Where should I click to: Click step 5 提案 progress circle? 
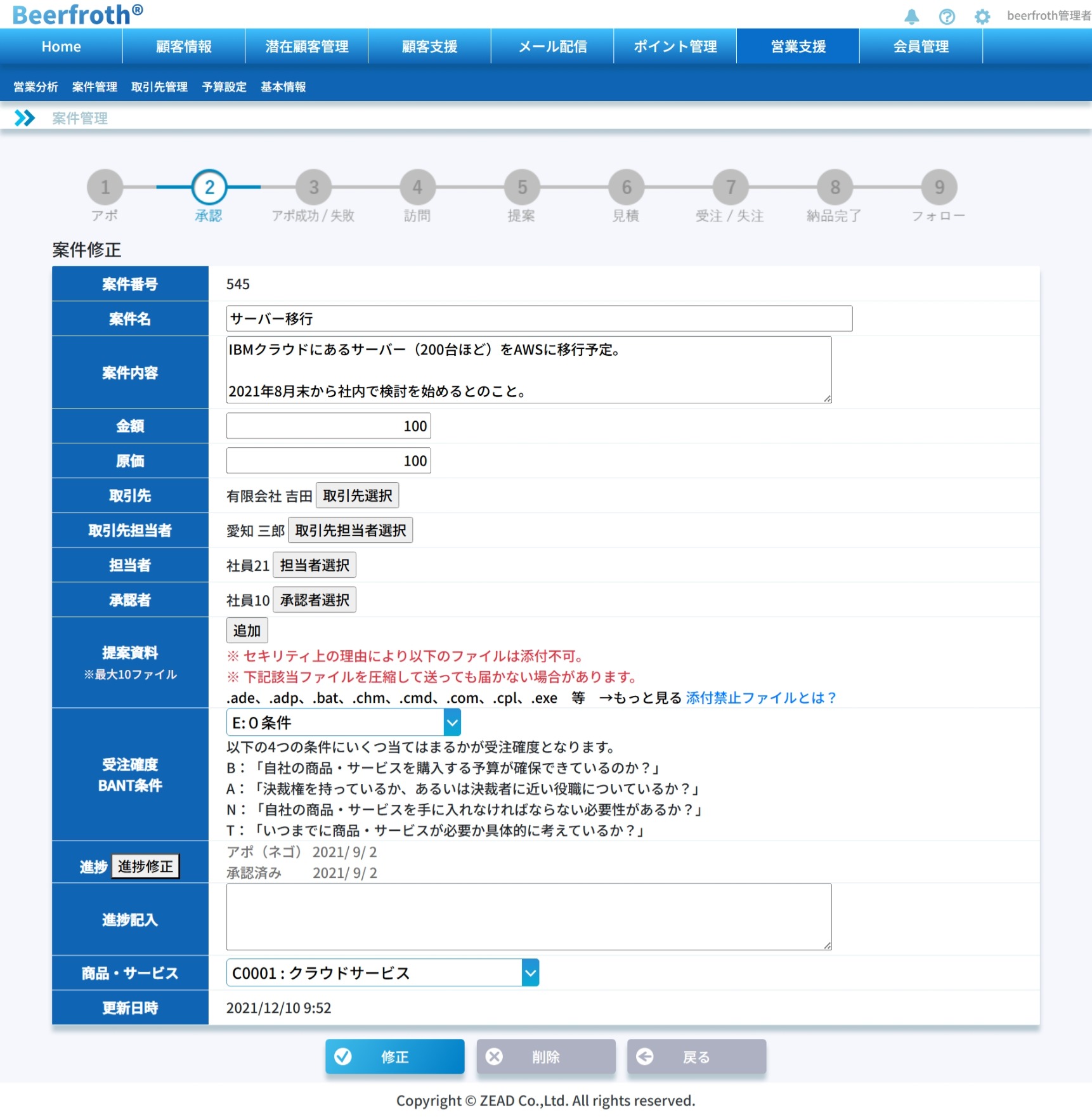(x=522, y=187)
